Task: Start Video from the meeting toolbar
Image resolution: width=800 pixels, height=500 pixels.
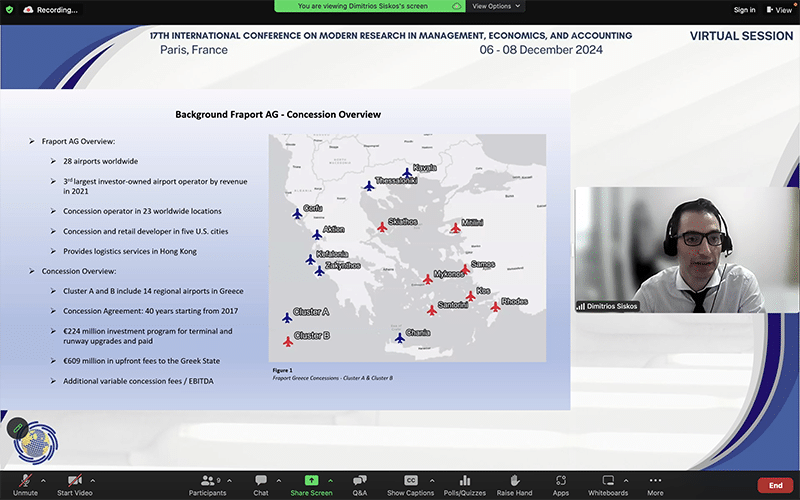Action: 74,483
